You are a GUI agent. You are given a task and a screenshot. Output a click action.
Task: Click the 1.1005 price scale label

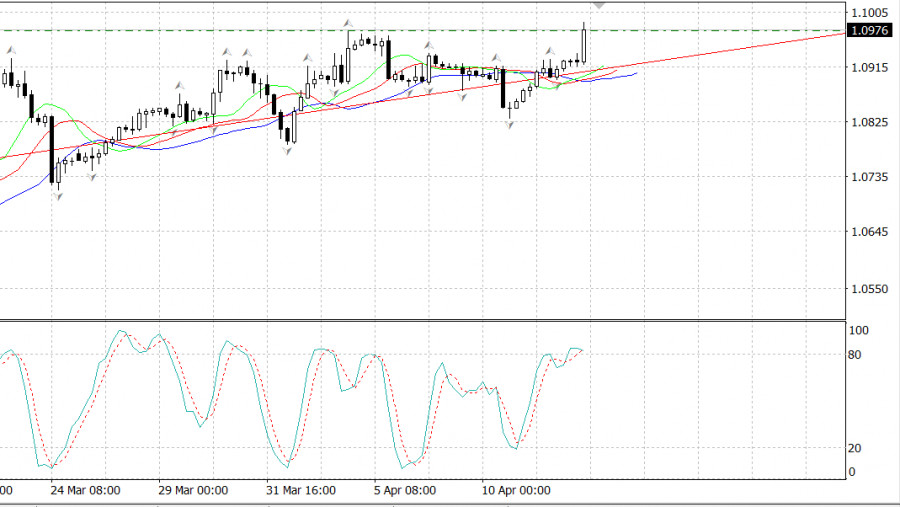pos(870,13)
